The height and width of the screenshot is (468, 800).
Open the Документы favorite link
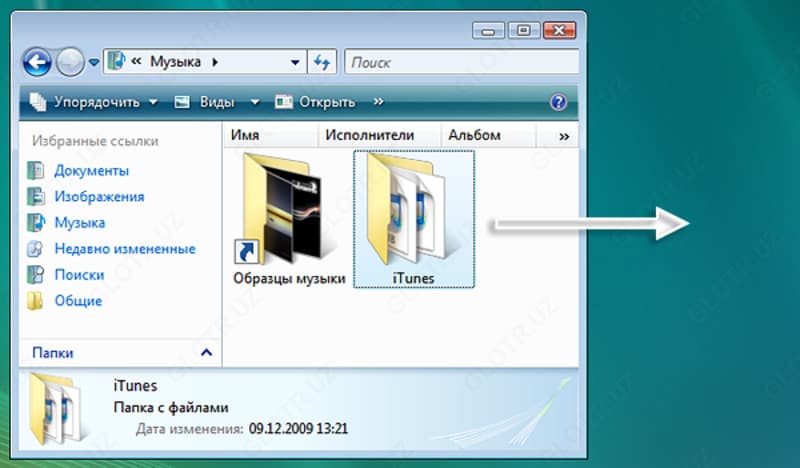coord(92,170)
